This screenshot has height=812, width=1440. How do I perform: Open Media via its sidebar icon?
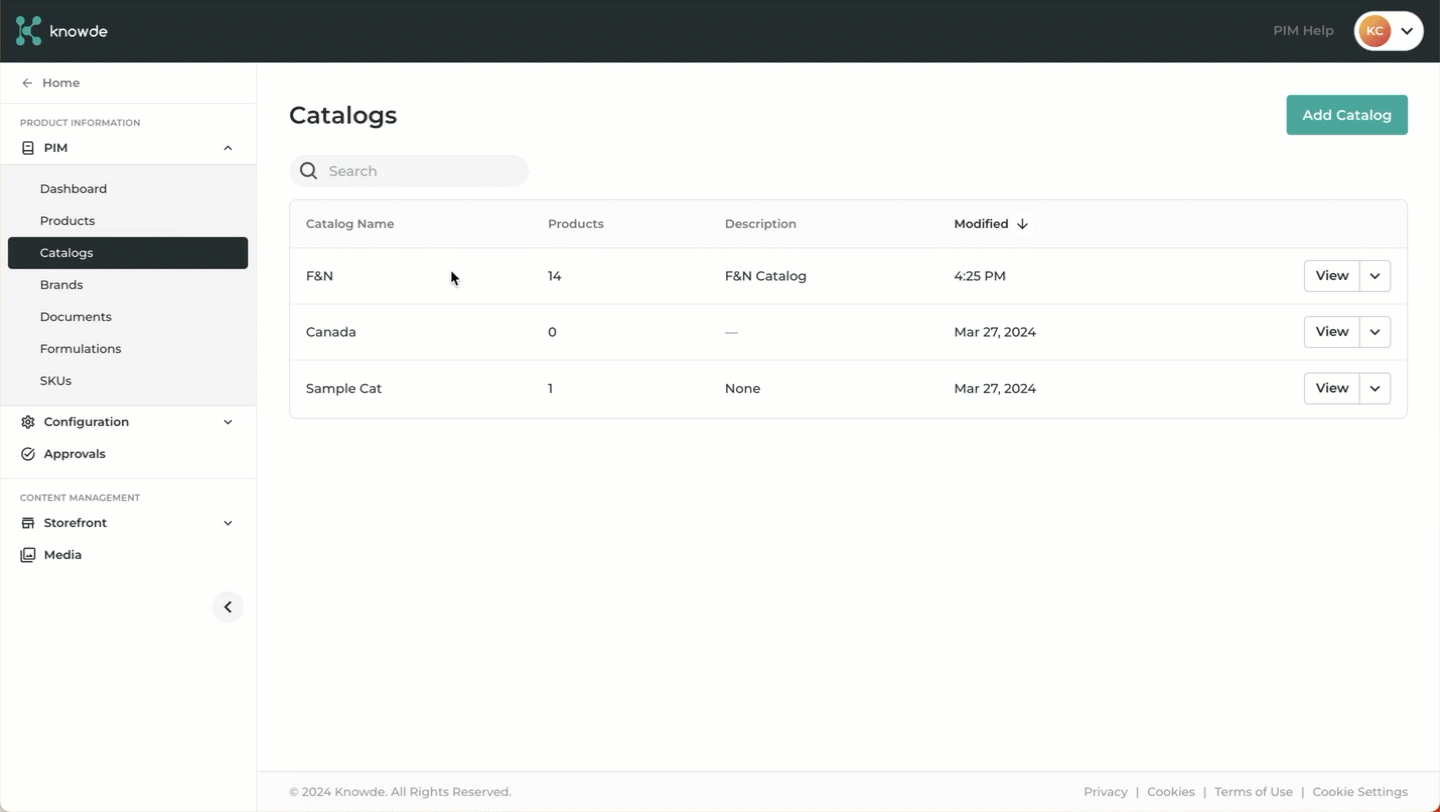(27, 554)
